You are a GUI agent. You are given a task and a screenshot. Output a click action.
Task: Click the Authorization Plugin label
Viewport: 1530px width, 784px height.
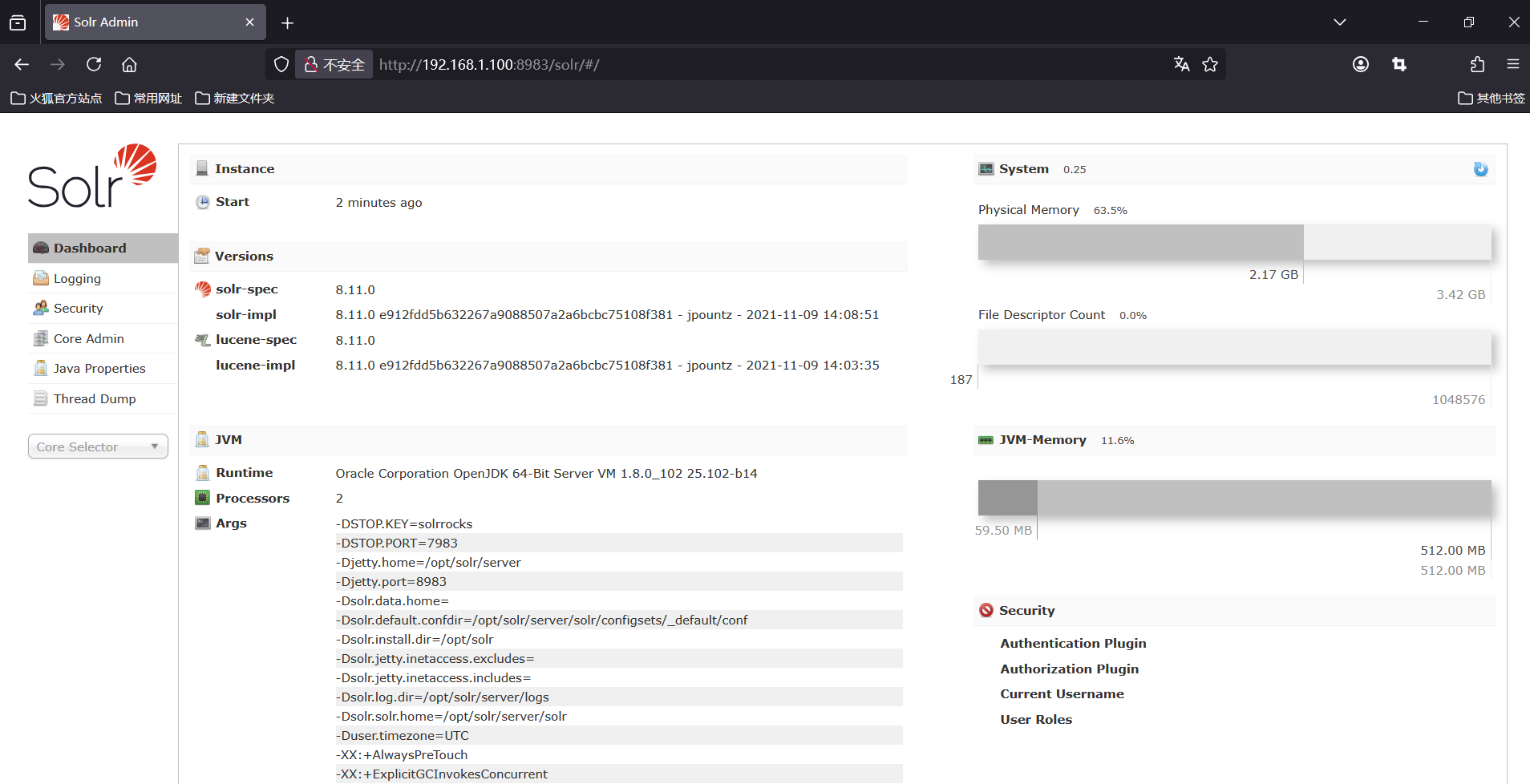1069,669
